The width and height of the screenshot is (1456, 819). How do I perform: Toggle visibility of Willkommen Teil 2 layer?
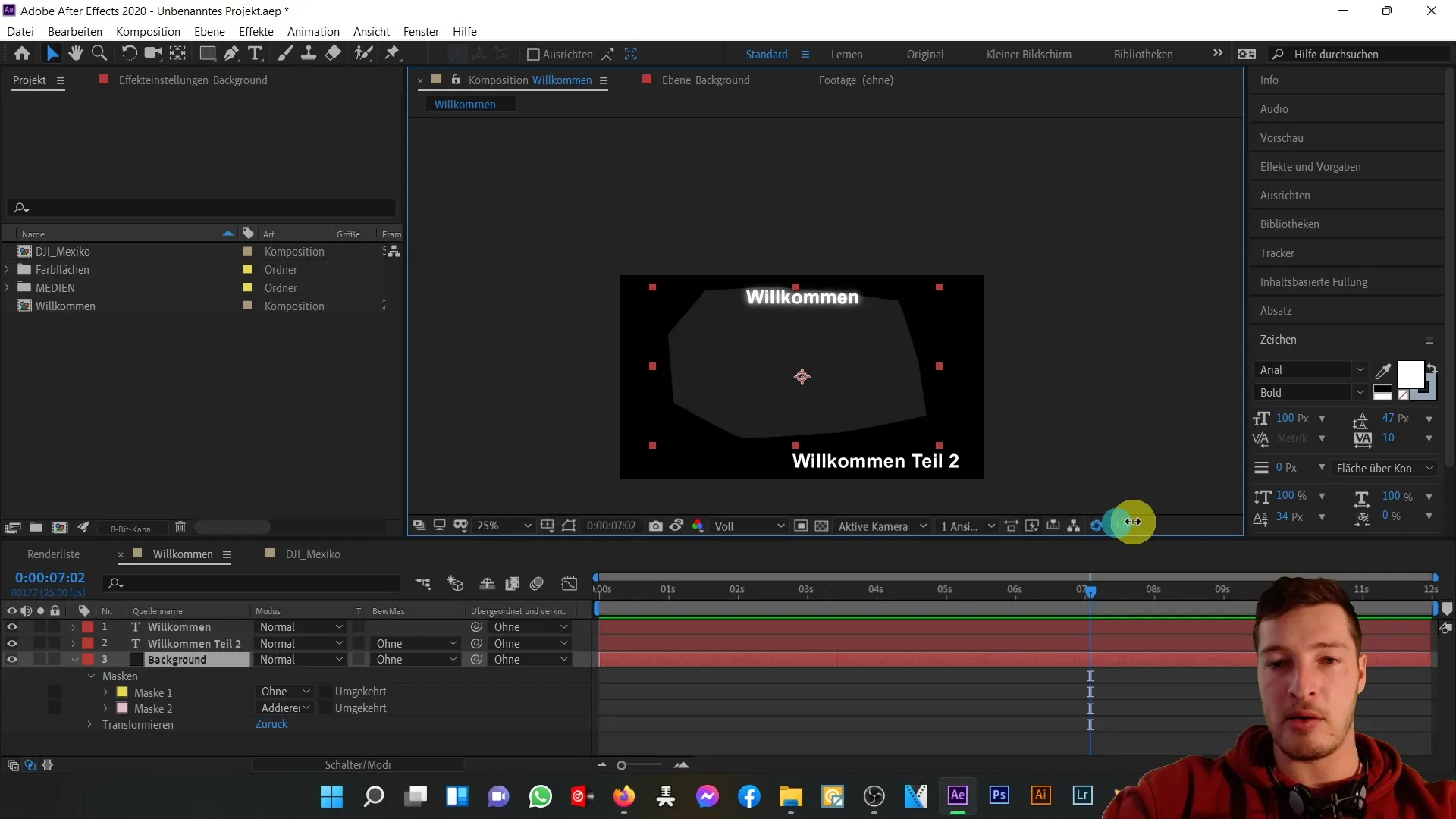12,644
